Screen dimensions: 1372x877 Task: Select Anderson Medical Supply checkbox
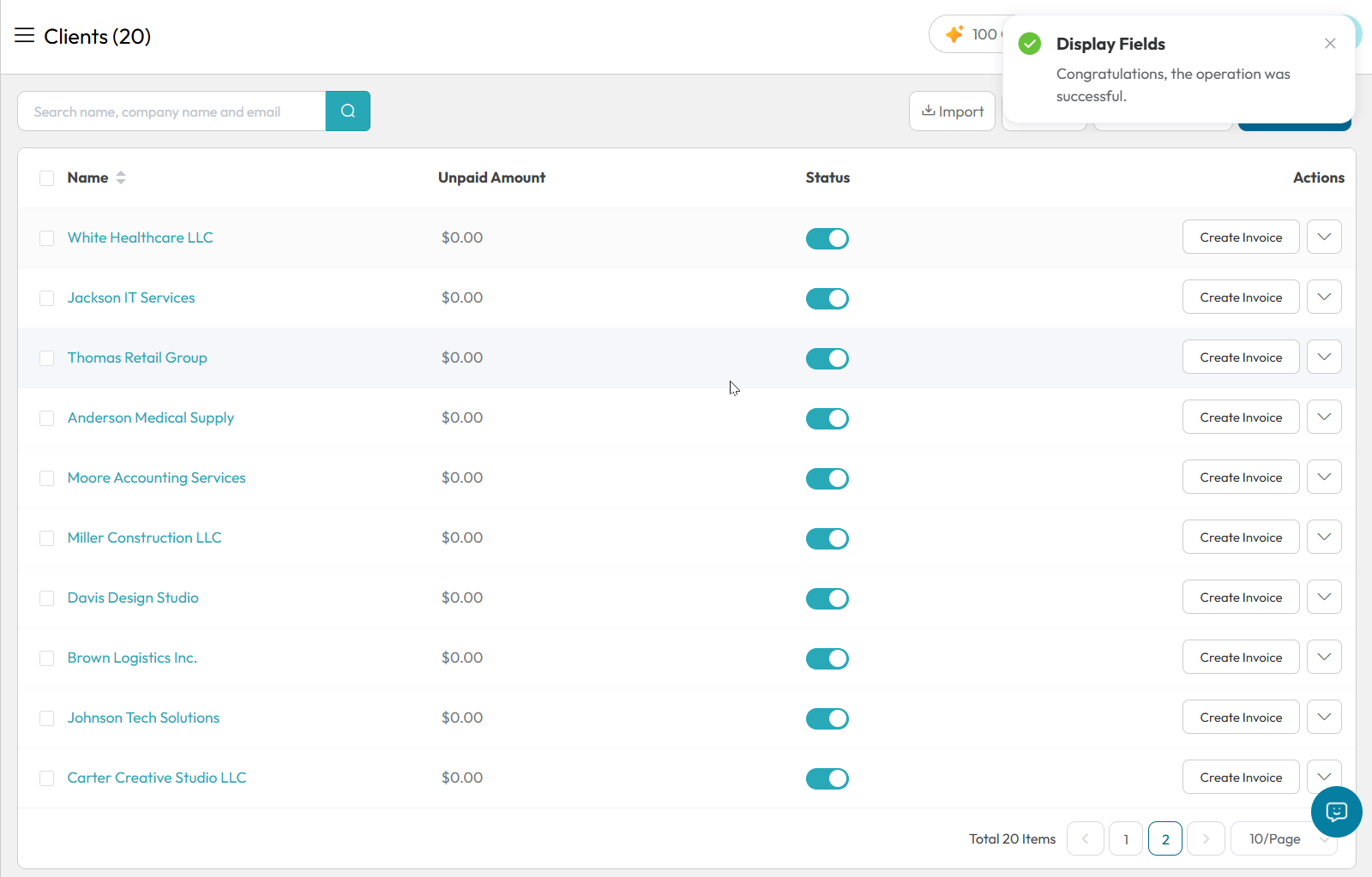point(47,418)
